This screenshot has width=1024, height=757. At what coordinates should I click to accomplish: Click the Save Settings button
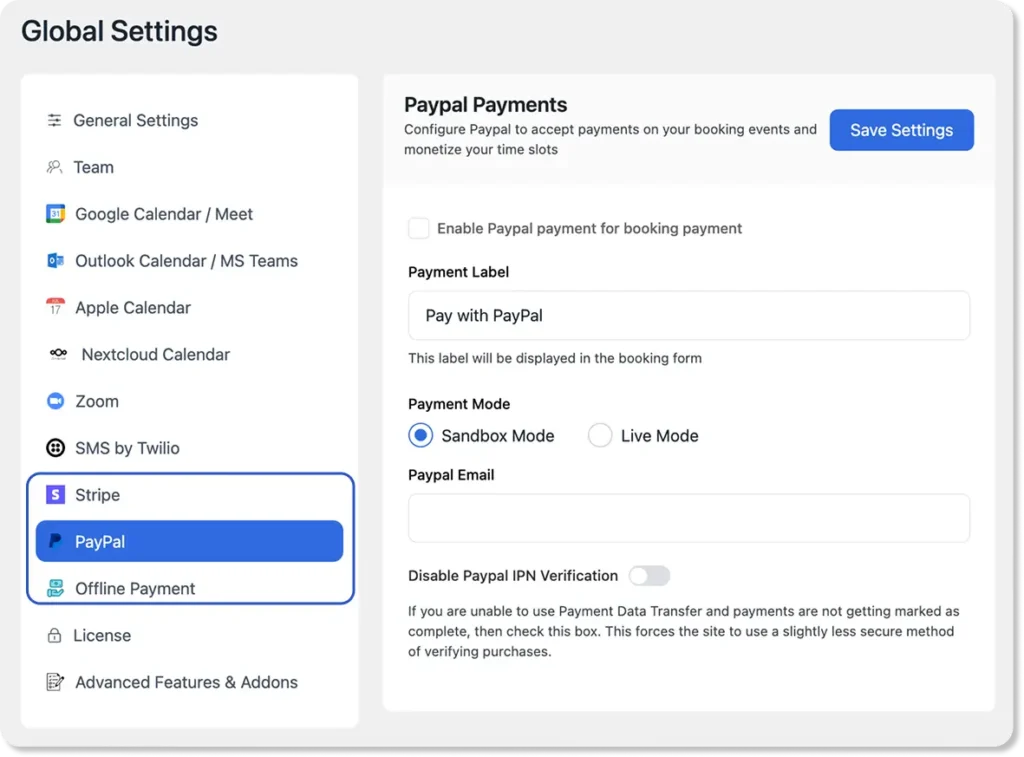(x=901, y=130)
